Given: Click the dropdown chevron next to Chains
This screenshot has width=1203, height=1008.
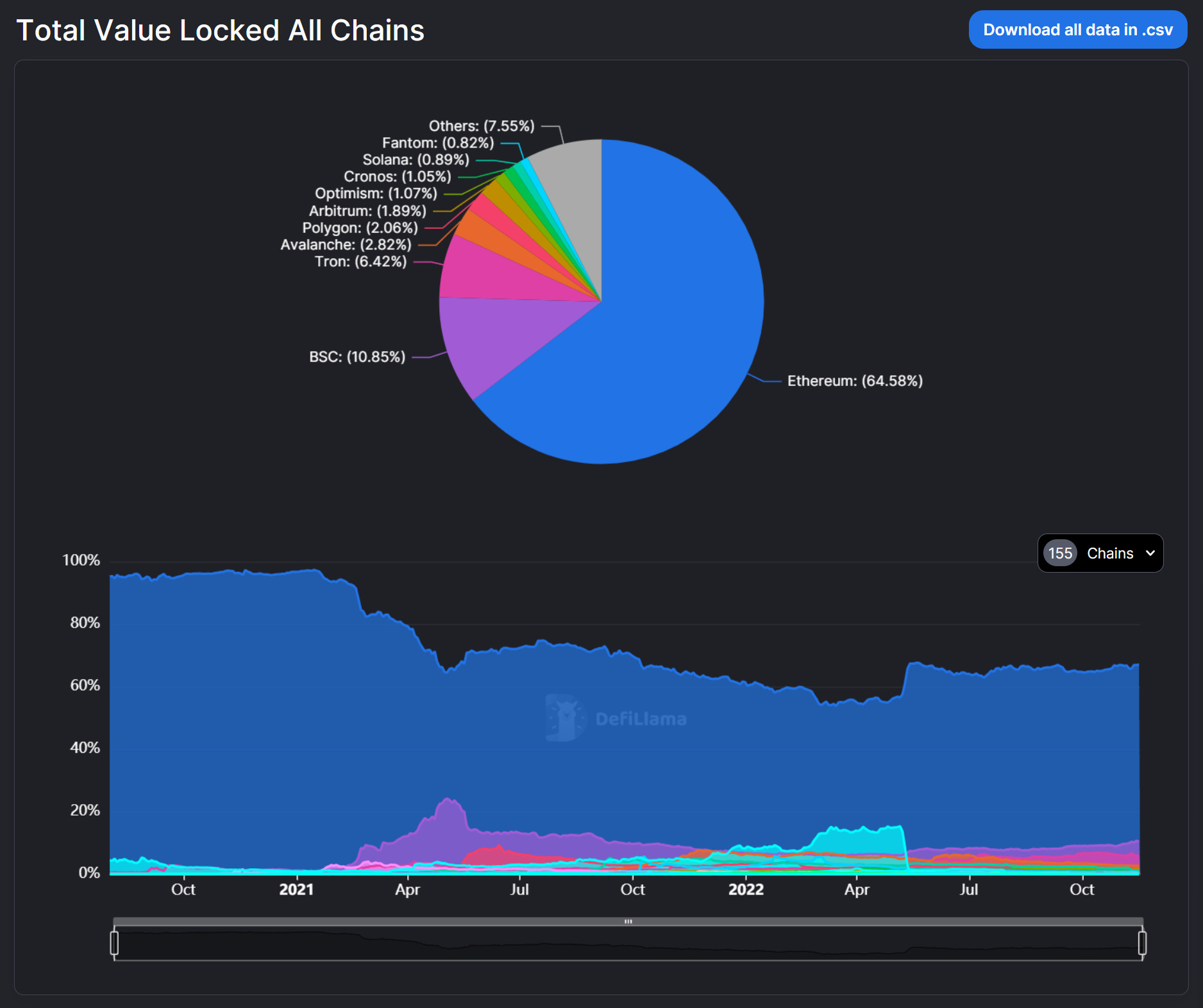Looking at the screenshot, I should [1150, 553].
